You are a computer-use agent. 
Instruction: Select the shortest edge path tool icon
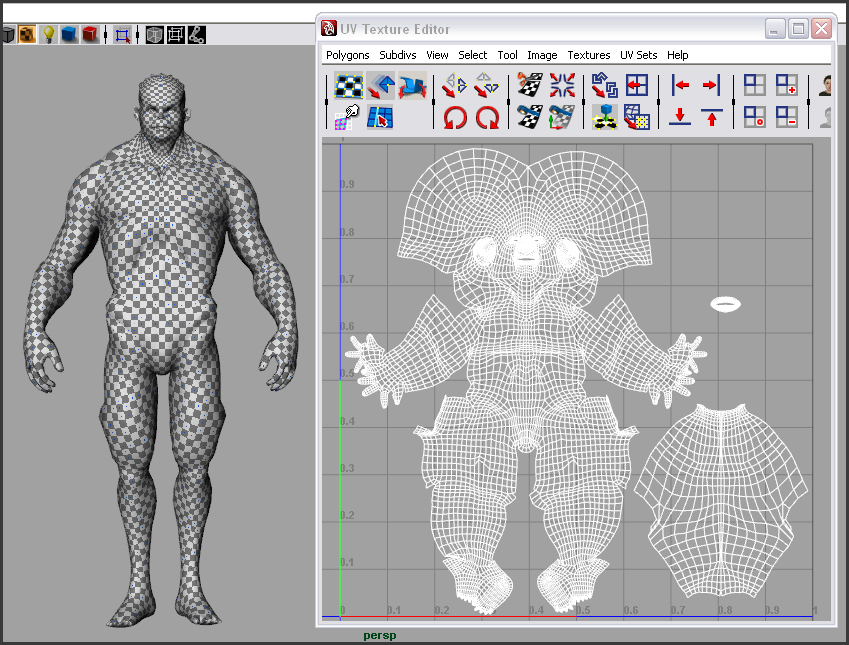click(380, 117)
